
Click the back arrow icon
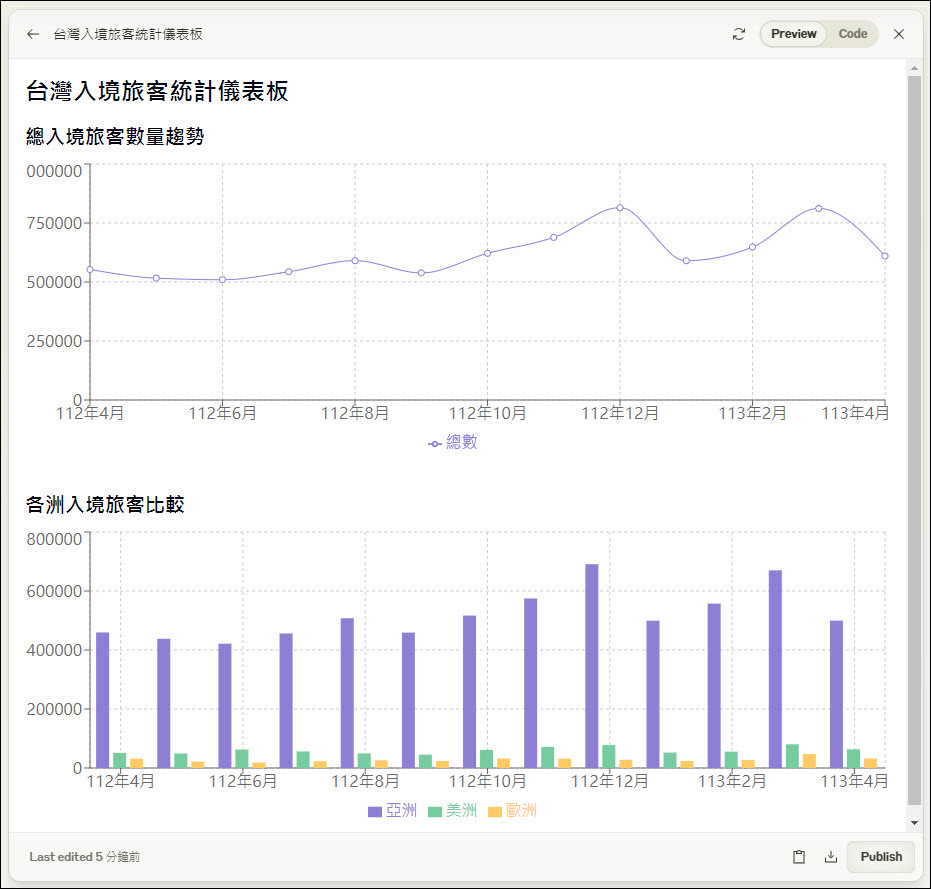point(33,34)
